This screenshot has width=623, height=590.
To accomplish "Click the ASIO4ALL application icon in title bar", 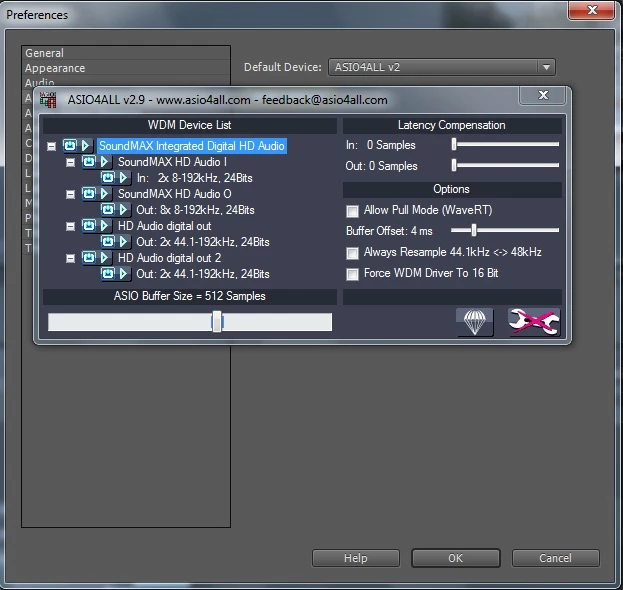I will point(48,100).
